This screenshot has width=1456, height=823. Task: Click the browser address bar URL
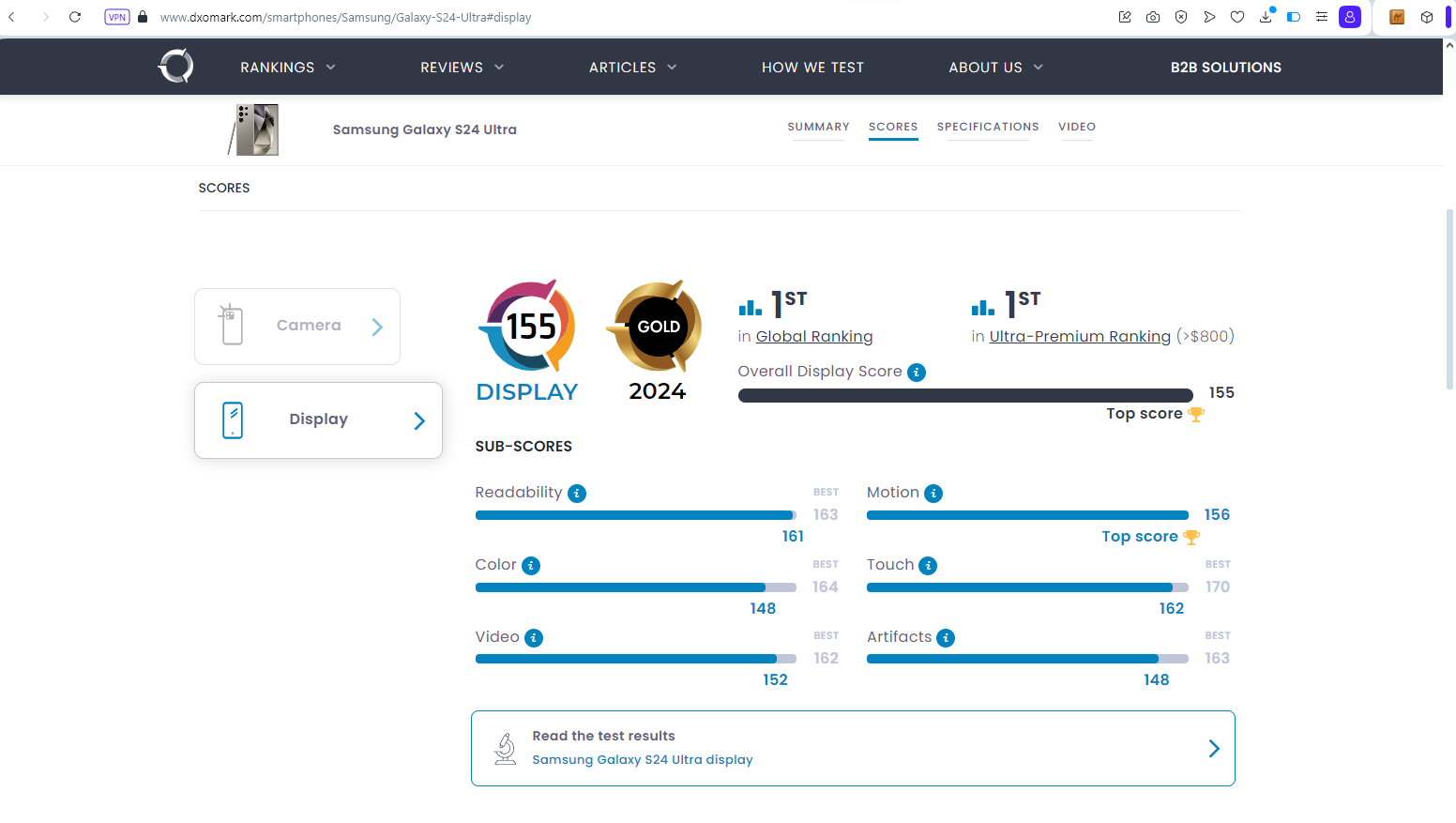pos(345,17)
